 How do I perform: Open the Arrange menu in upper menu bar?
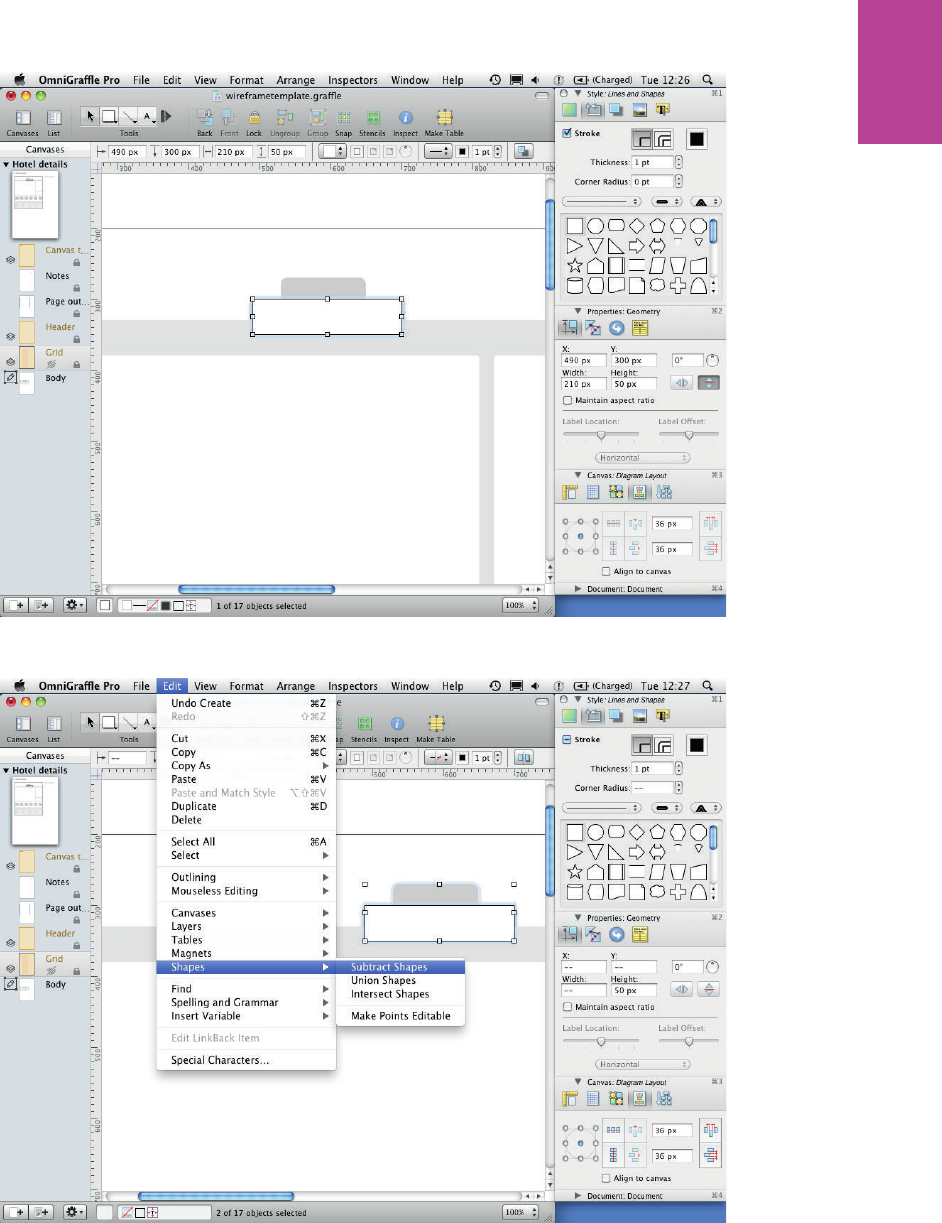click(296, 80)
